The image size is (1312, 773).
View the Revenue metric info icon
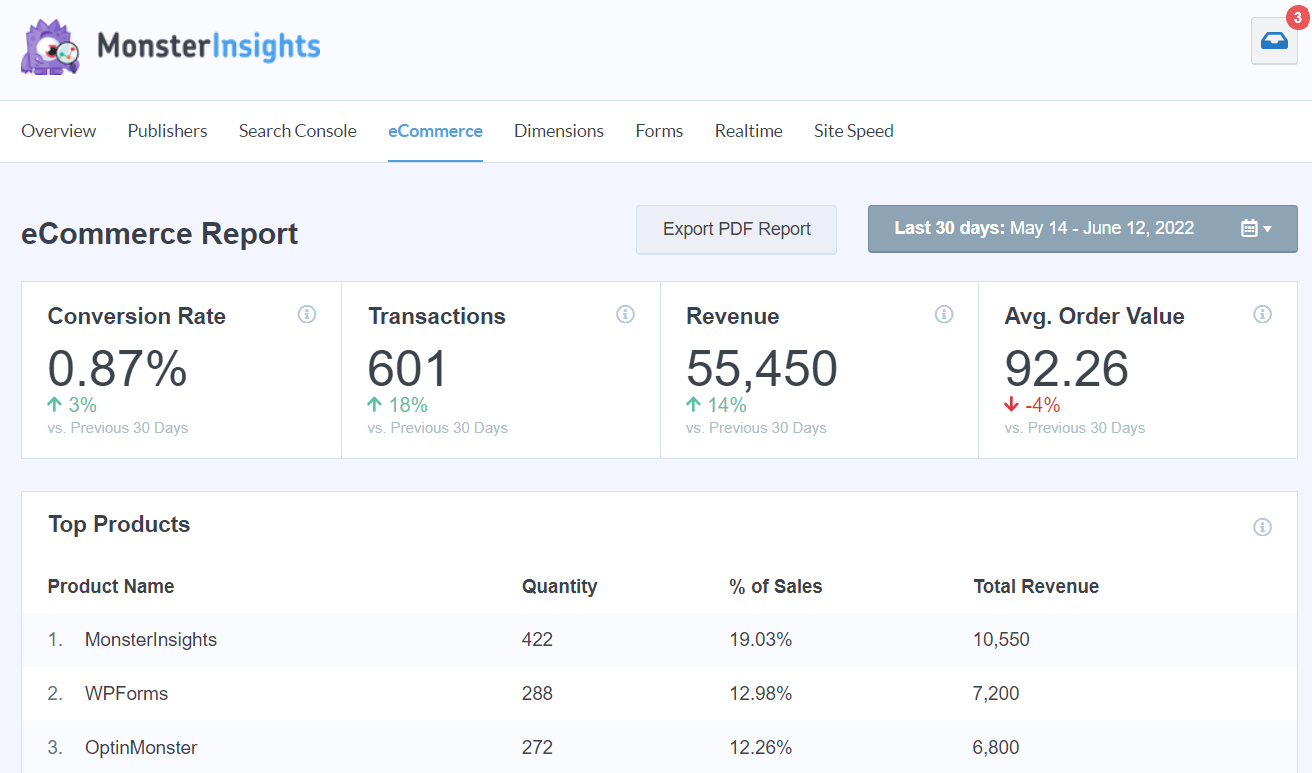click(944, 314)
